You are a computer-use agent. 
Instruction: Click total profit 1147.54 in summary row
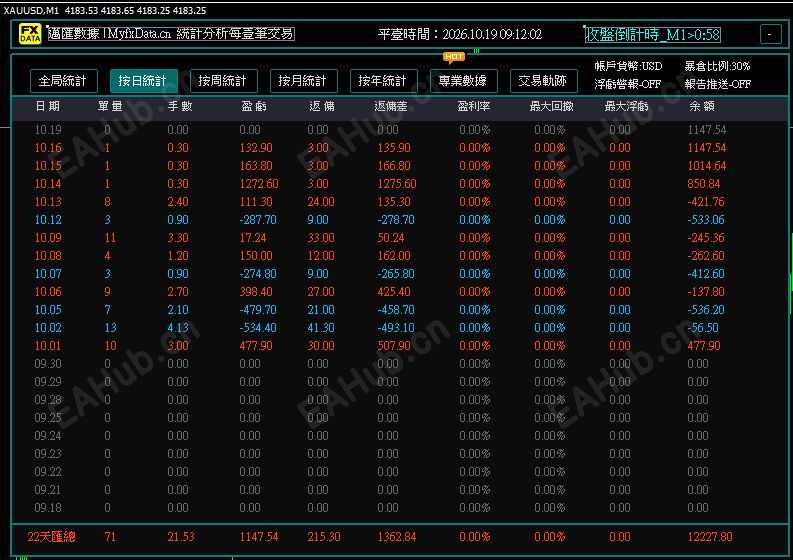point(258,537)
